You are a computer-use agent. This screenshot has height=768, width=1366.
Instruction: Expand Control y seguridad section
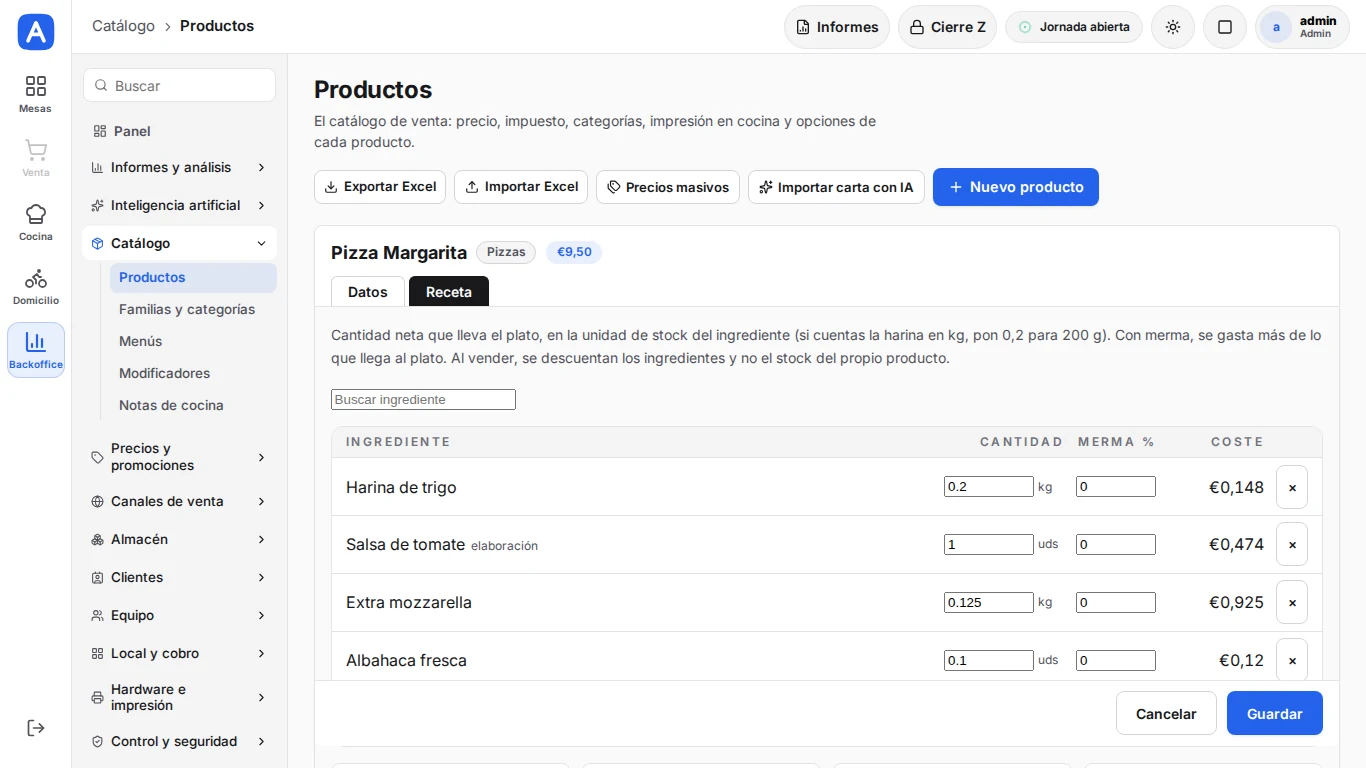[x=179, y=741]
